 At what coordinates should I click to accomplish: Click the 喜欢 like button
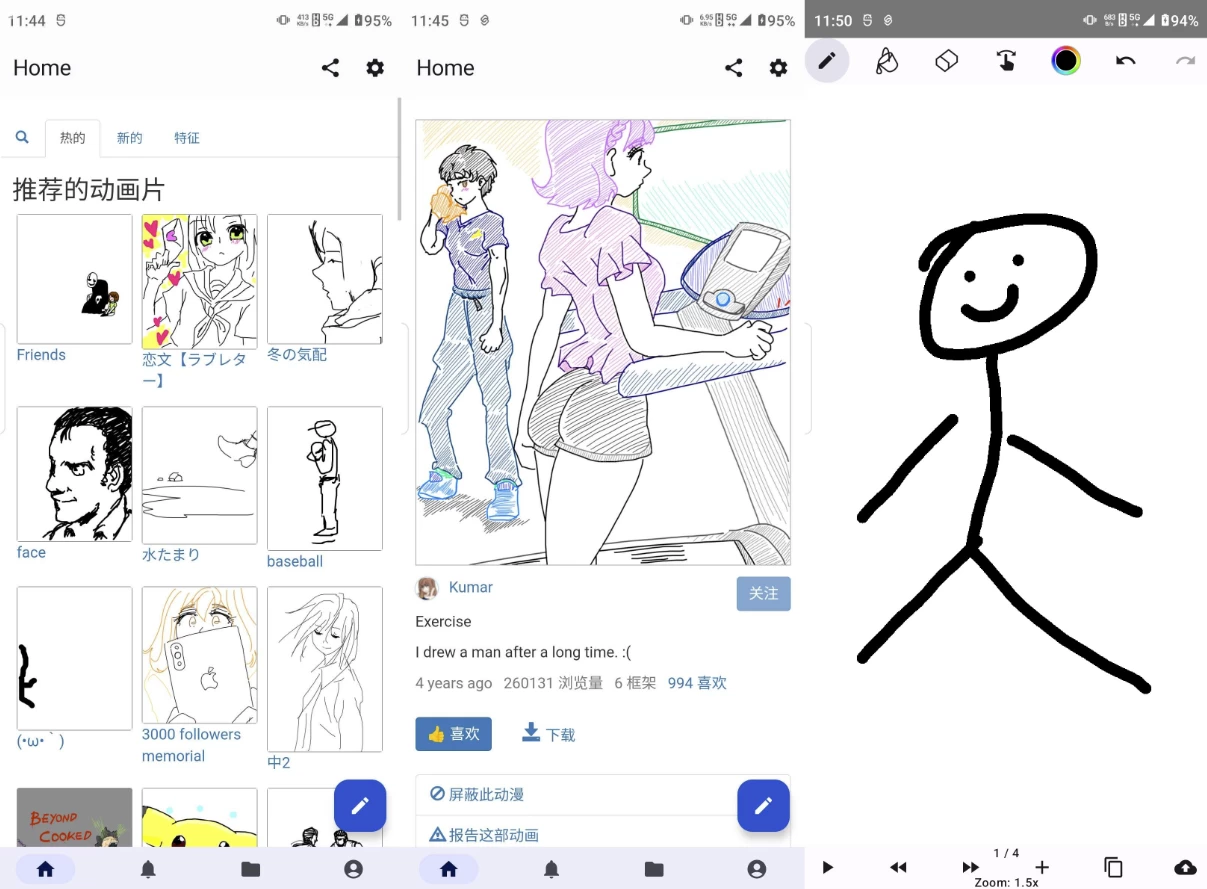[x=453, y=734]
